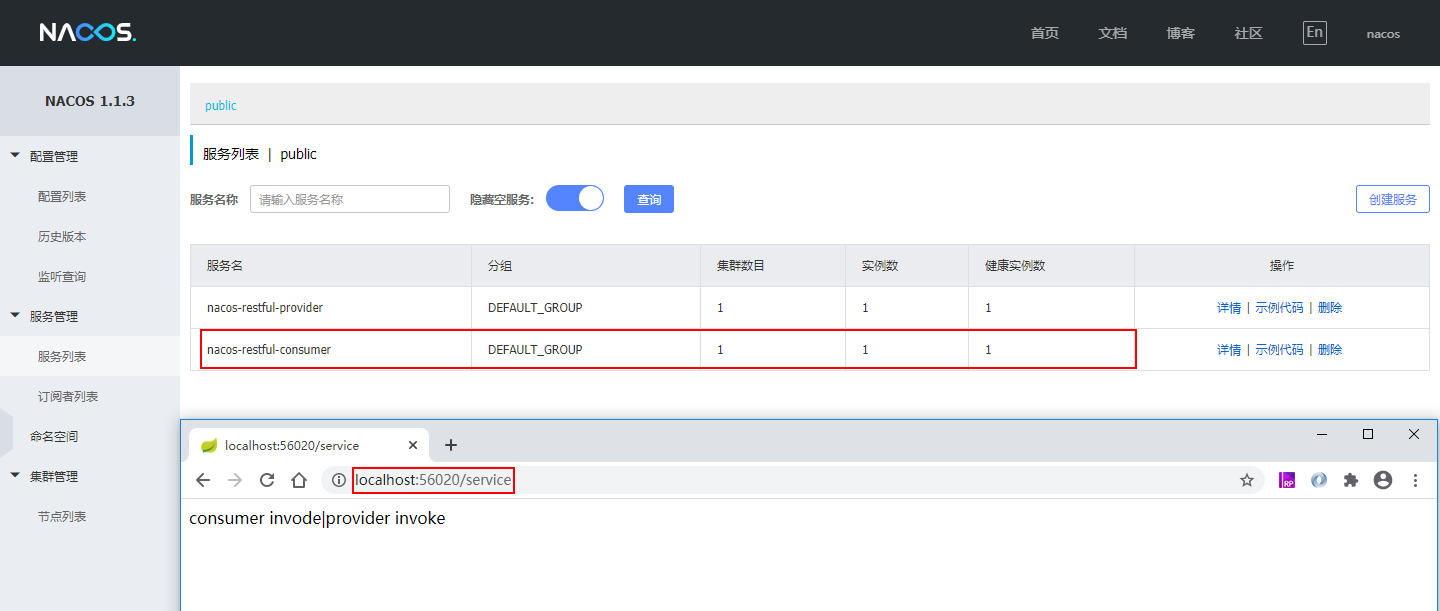1440x611 pixels.
Task: Switch language with the En icon
Action: 1315,32
